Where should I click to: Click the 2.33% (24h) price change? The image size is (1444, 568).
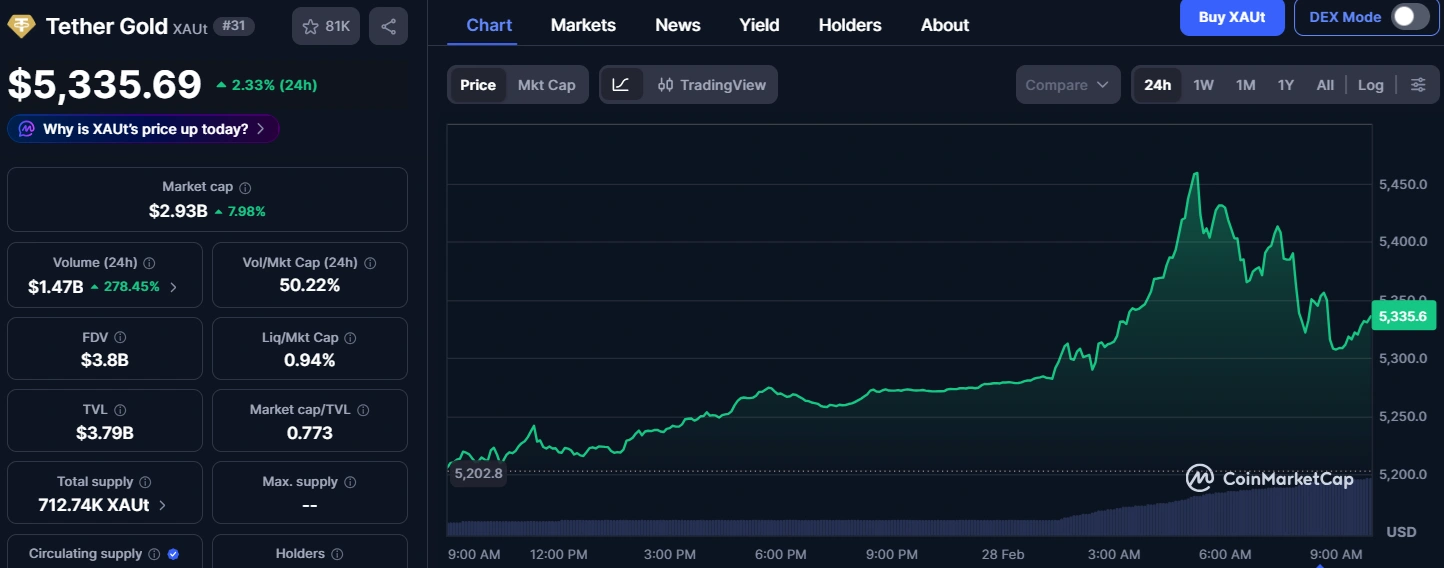point(267,85)
